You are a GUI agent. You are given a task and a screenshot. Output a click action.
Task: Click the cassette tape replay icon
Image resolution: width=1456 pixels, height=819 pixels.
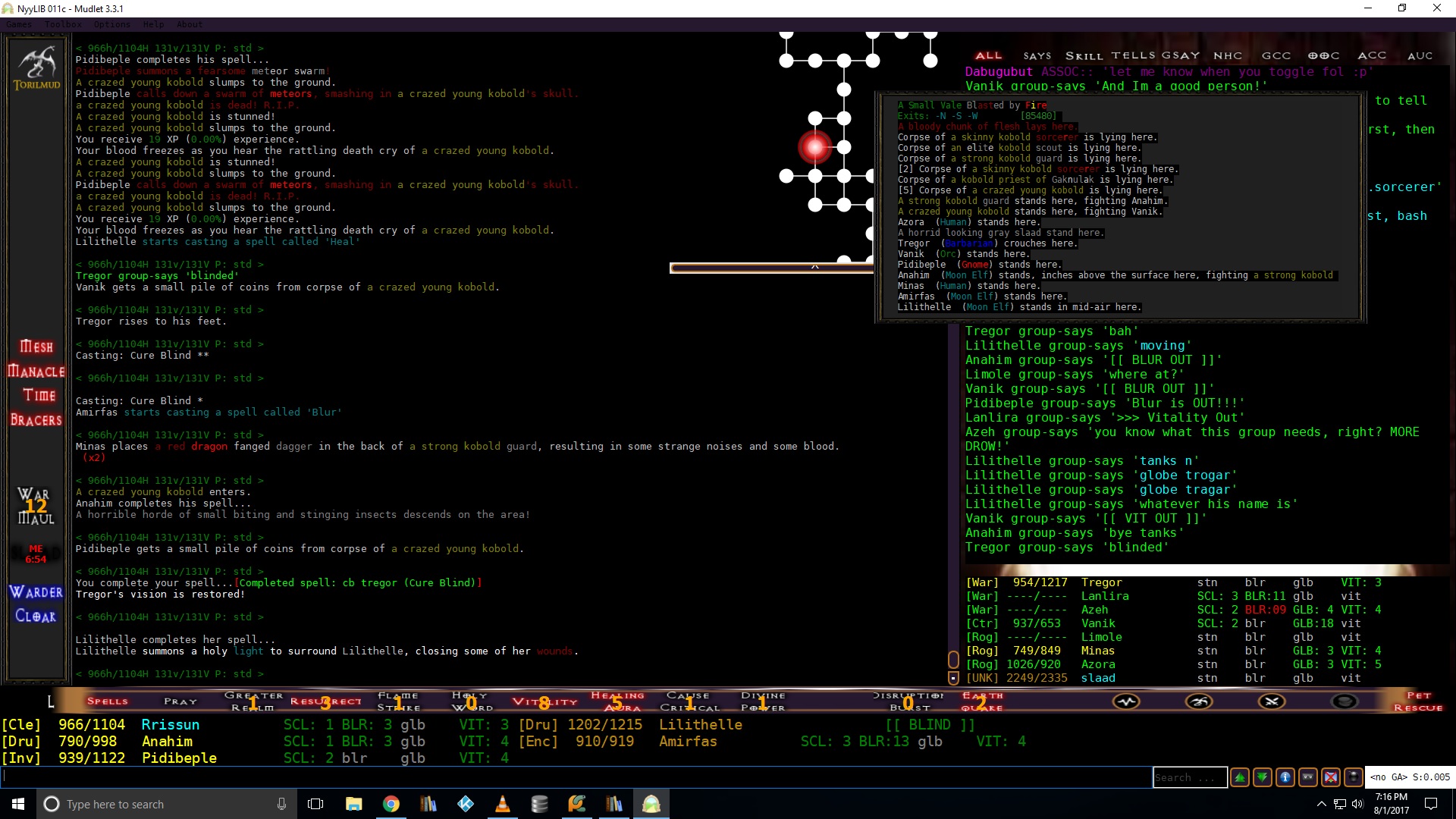[x=1308, y=777]
